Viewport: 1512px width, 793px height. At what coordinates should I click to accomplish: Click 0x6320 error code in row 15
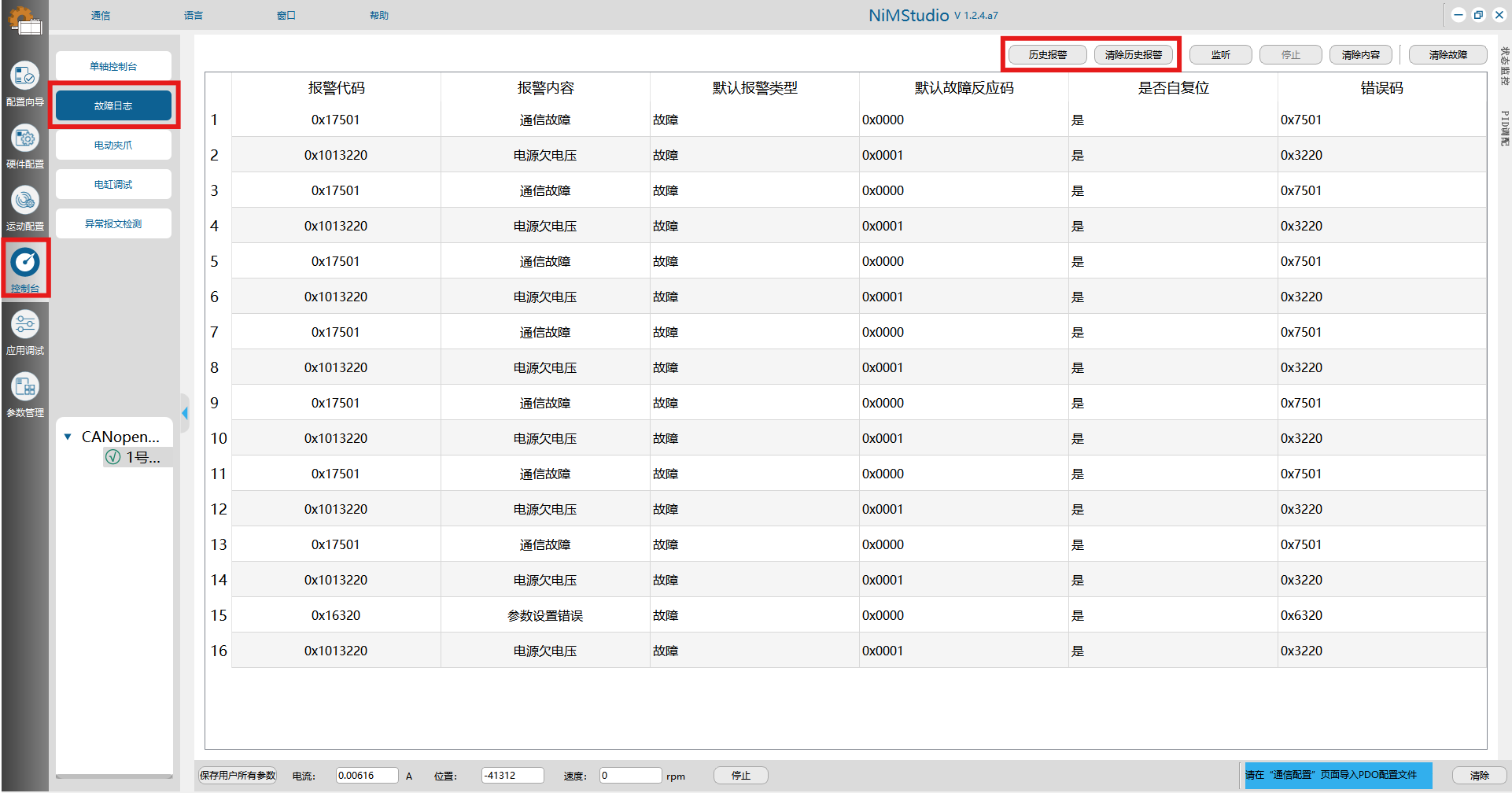(1382, 615)
